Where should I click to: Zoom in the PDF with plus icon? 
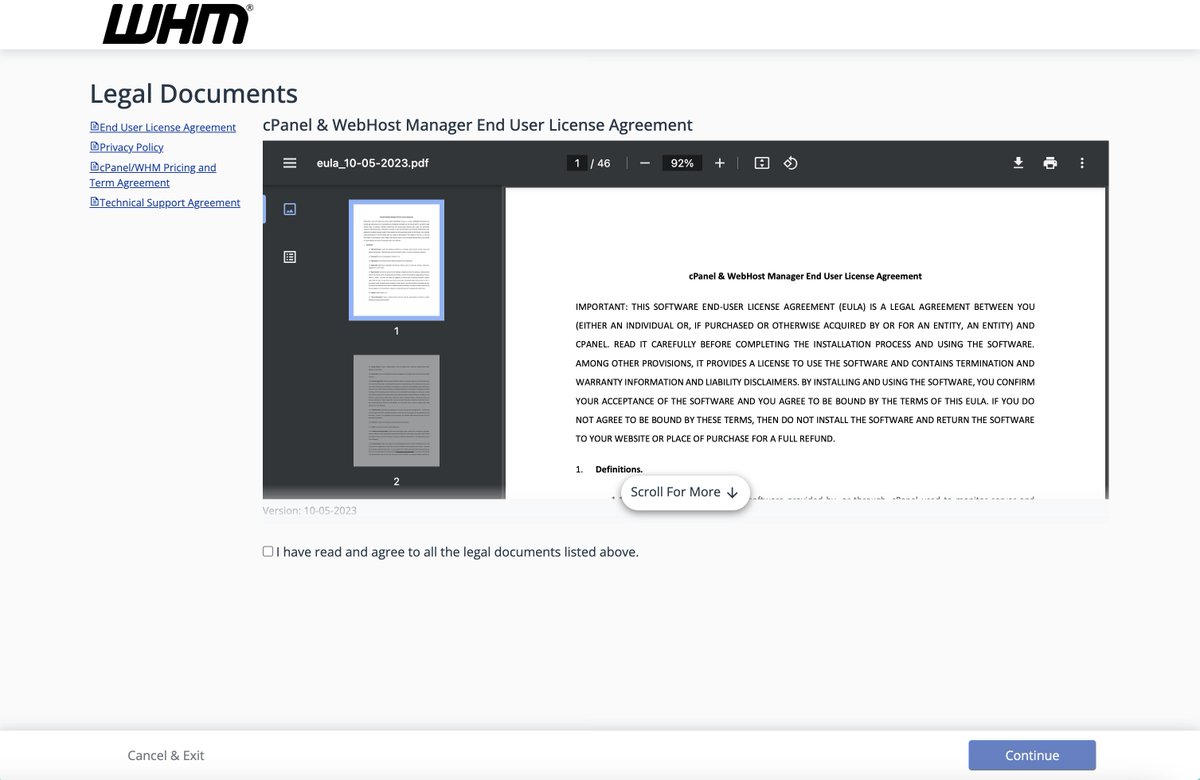click(719, 163)
